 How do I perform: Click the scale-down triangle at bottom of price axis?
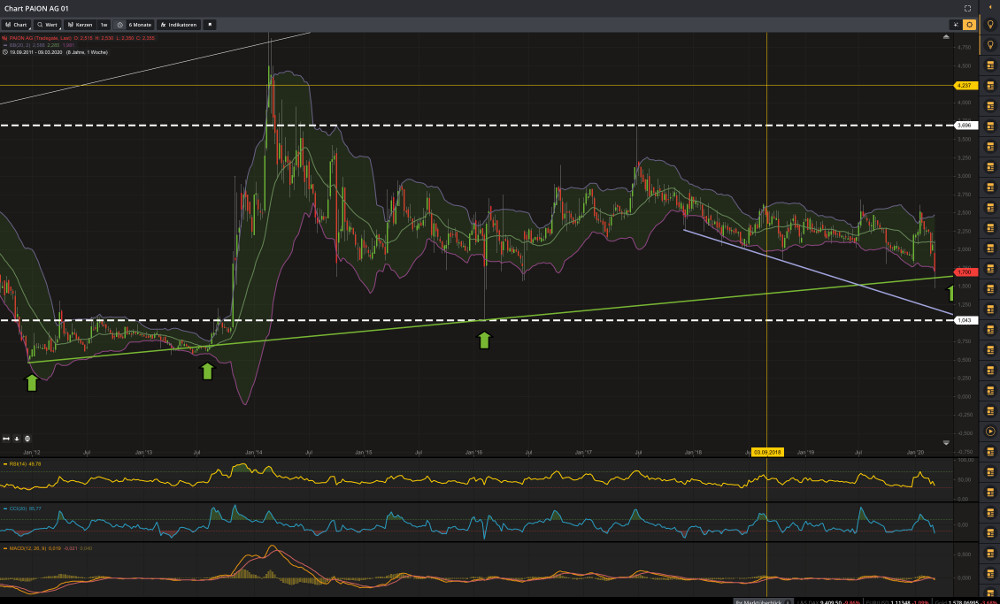point(946,443)
